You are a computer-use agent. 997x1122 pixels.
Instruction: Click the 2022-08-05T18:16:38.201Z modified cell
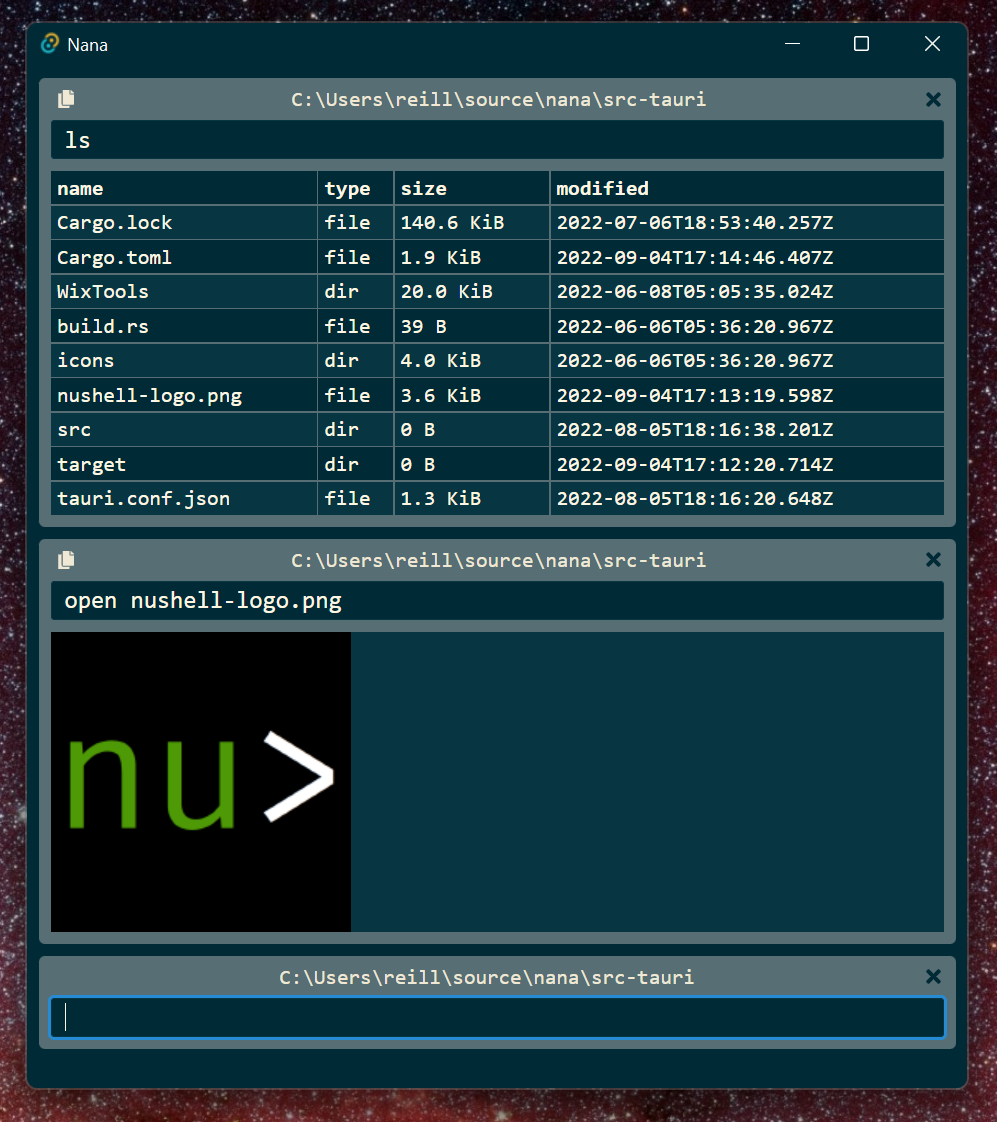coord(747,429)
